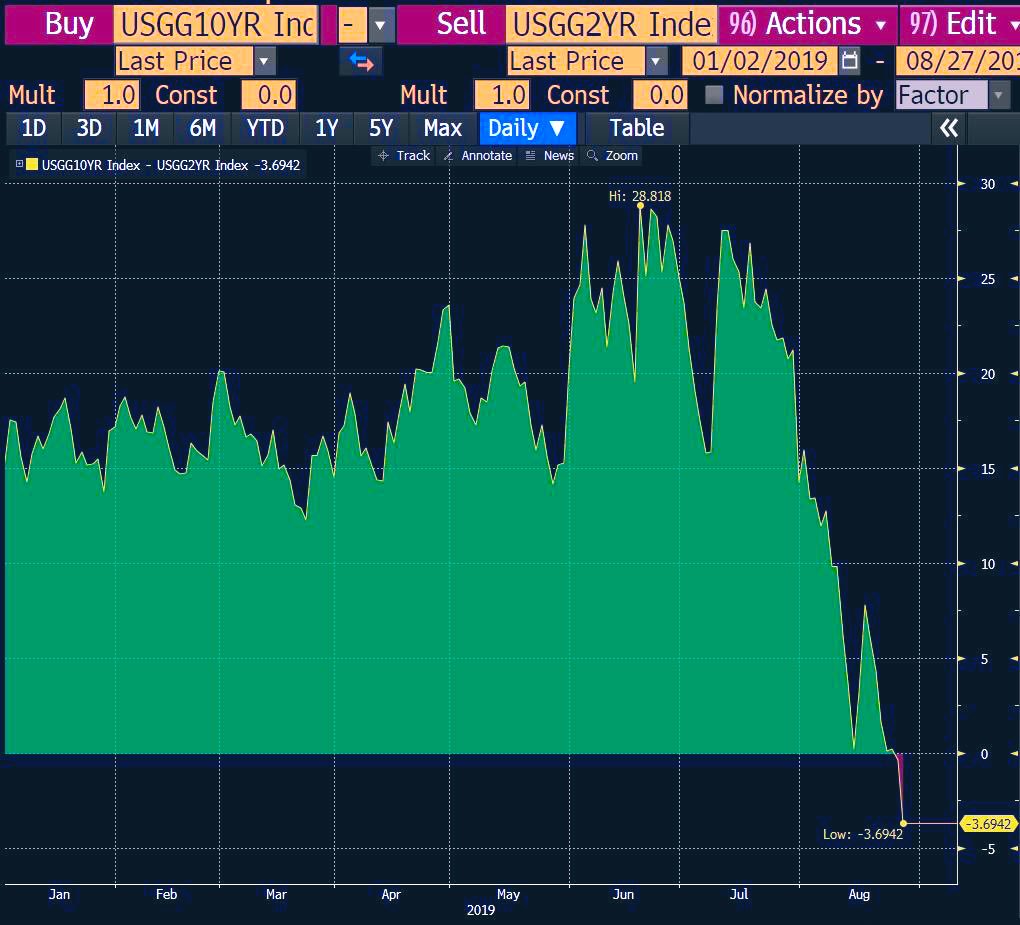Click the Hi: 28.818 chart label

(639, 196)
